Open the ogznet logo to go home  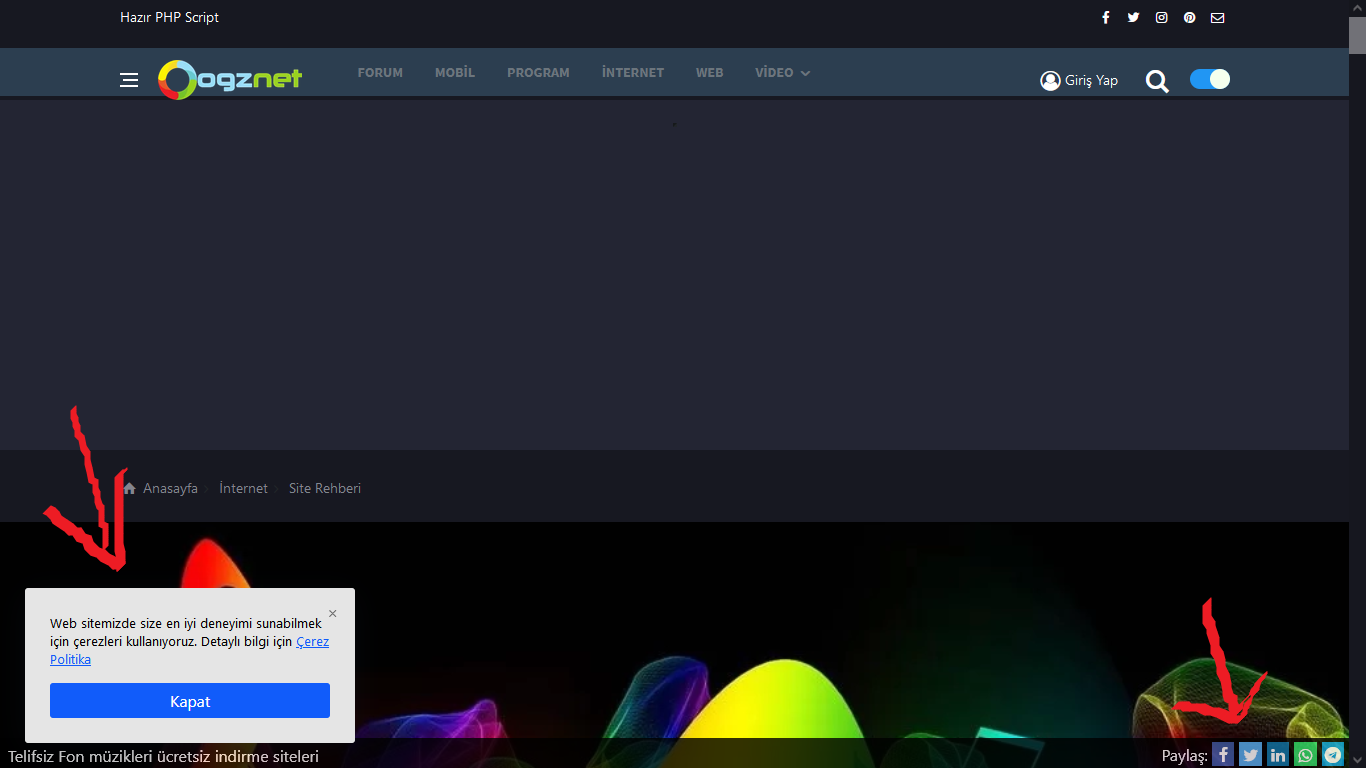click(230, 78)
